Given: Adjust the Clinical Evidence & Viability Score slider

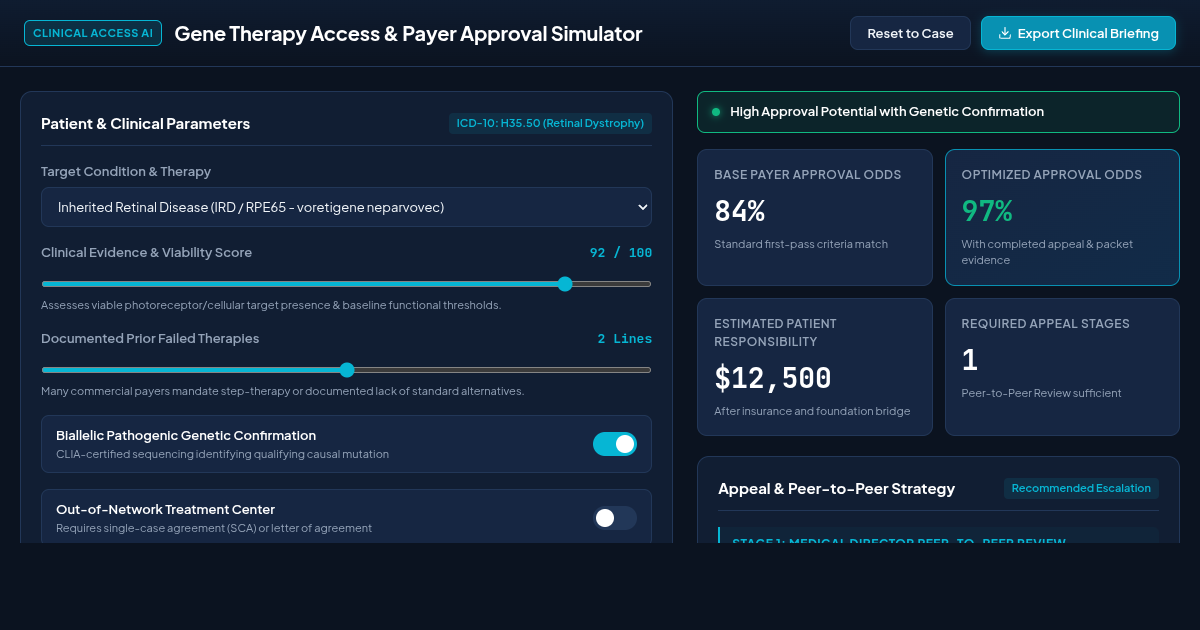Looking at the screenshot, I should (x=346, y=284).
